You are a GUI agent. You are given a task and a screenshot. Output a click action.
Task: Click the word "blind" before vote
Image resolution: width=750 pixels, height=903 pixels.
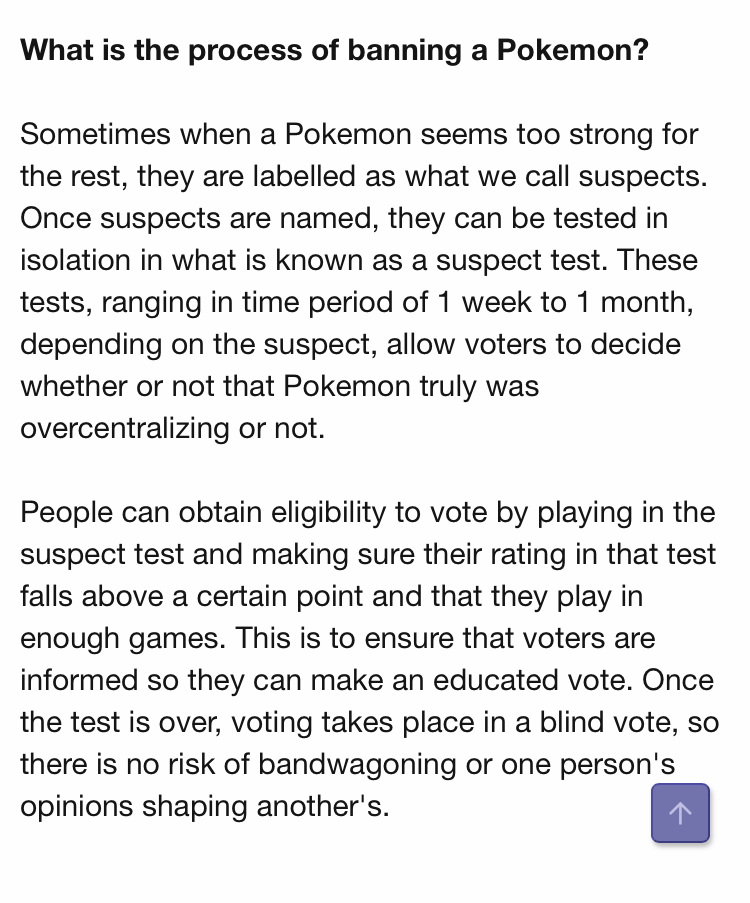(570, 723)
